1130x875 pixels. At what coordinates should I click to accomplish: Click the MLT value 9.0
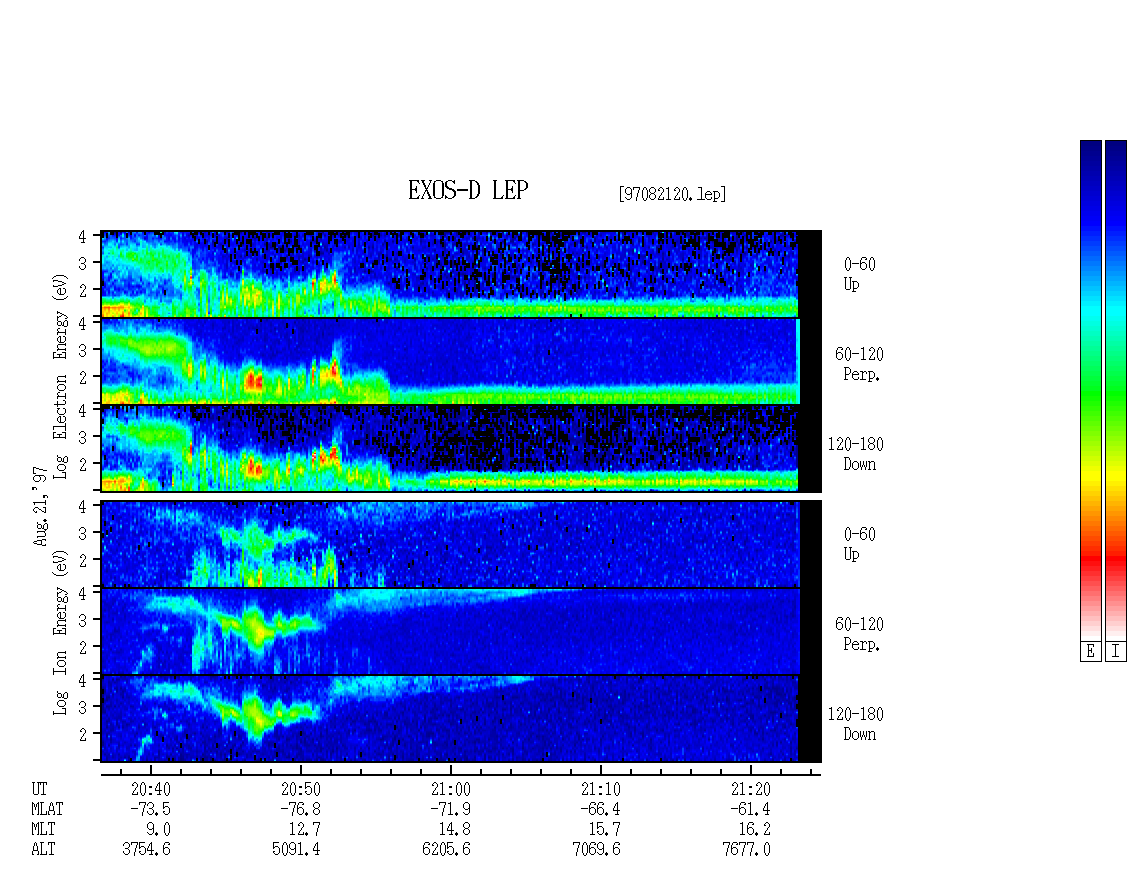click(x=159, y=830)
